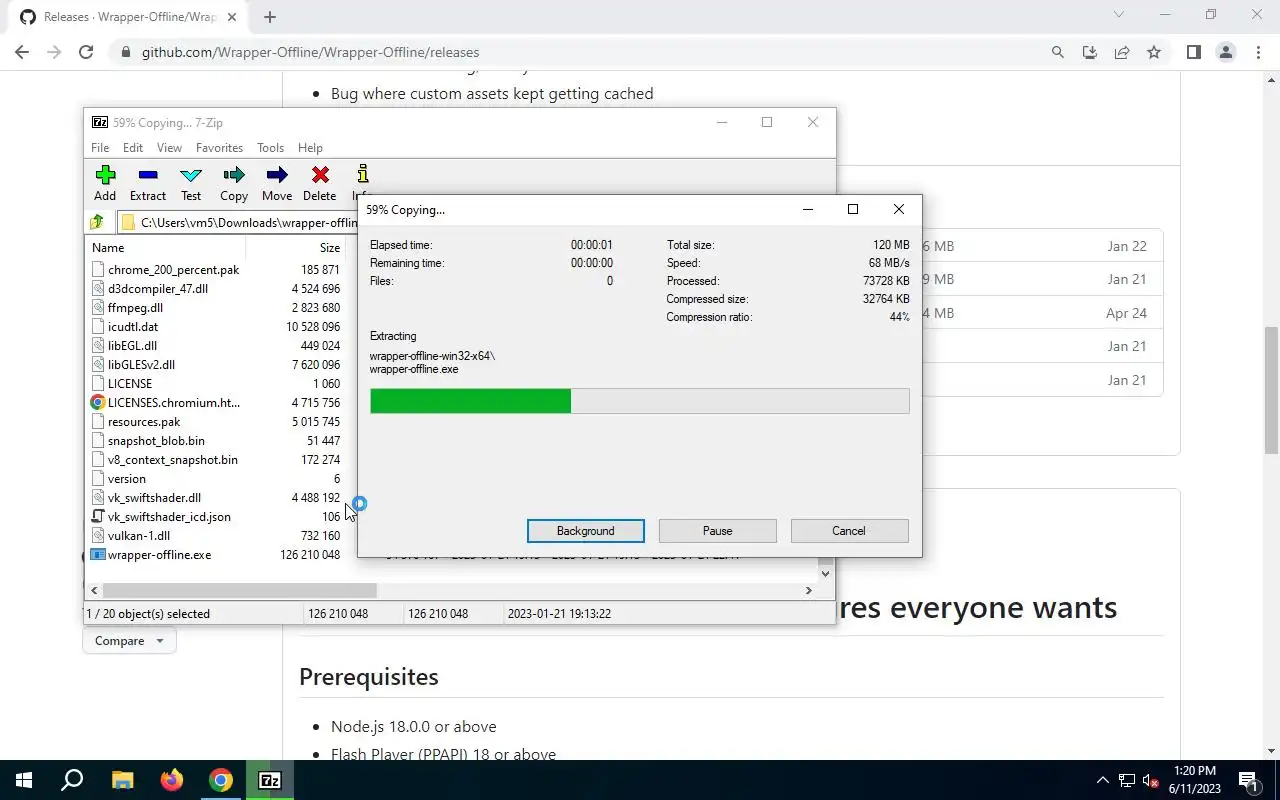Pause the extraction
1280x800 pixels.
[x=717, y=531]
